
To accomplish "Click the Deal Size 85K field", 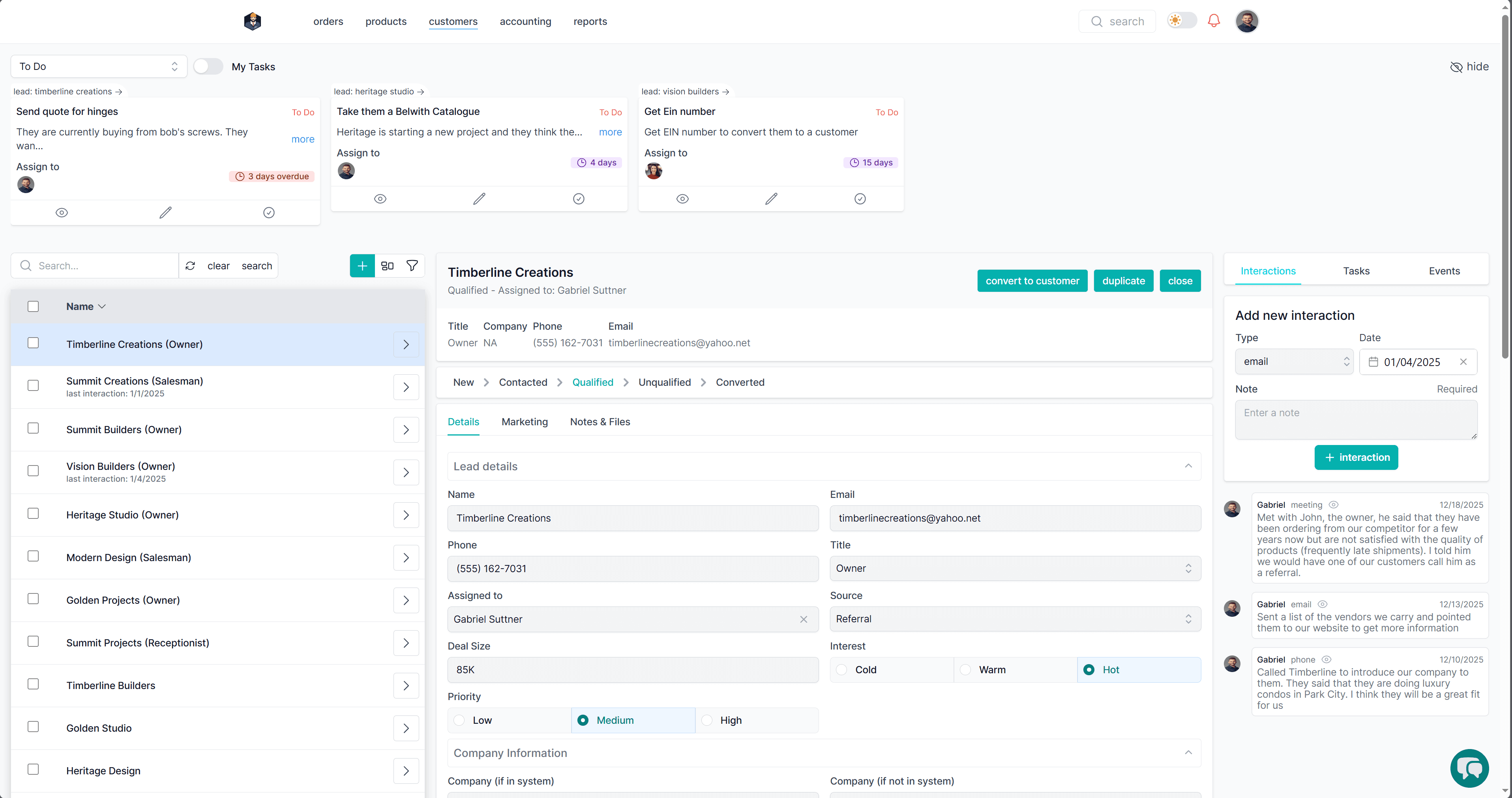I will click(x=633, y=670).
